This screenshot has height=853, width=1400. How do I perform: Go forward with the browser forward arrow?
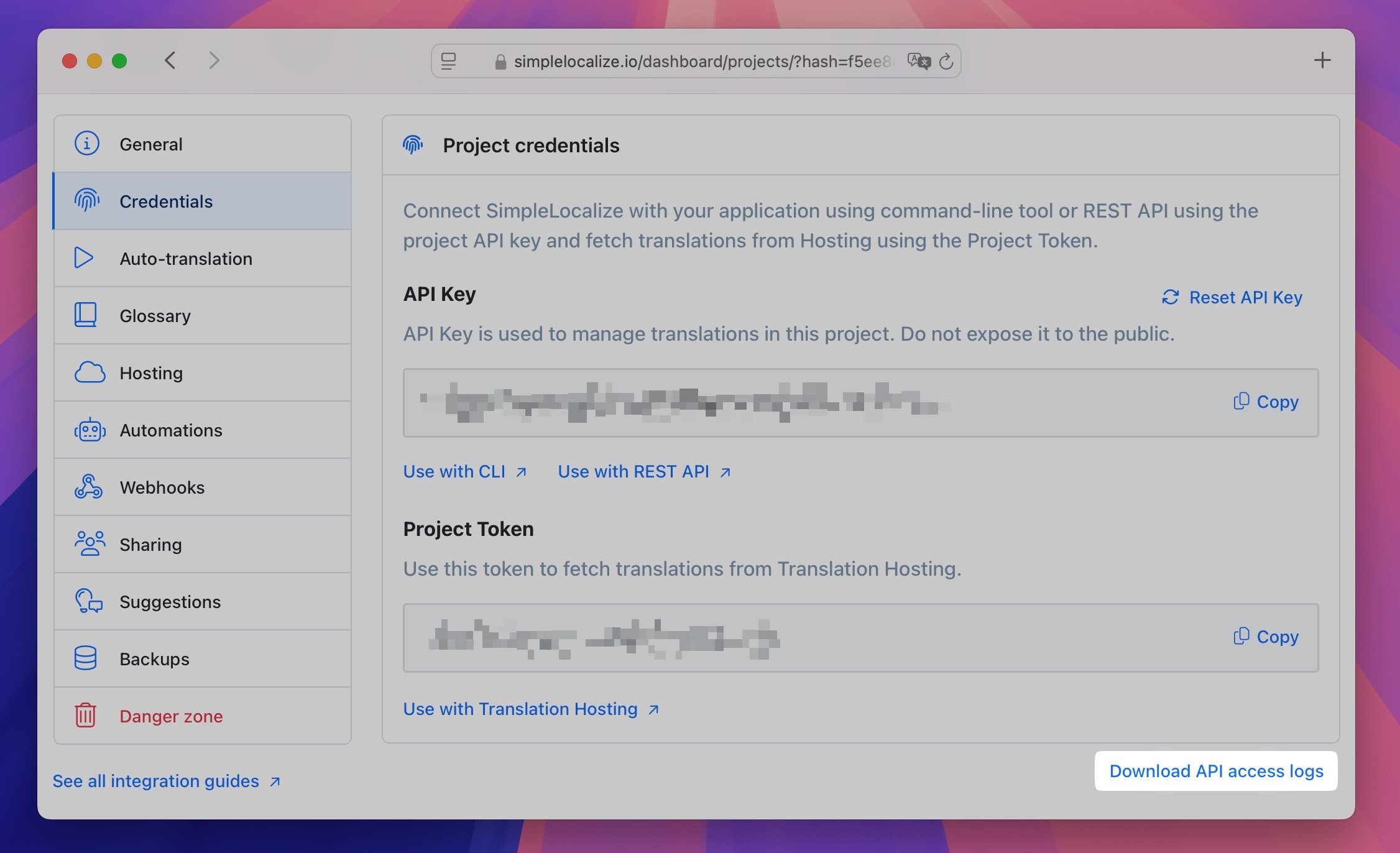click(x=214, y=60)
